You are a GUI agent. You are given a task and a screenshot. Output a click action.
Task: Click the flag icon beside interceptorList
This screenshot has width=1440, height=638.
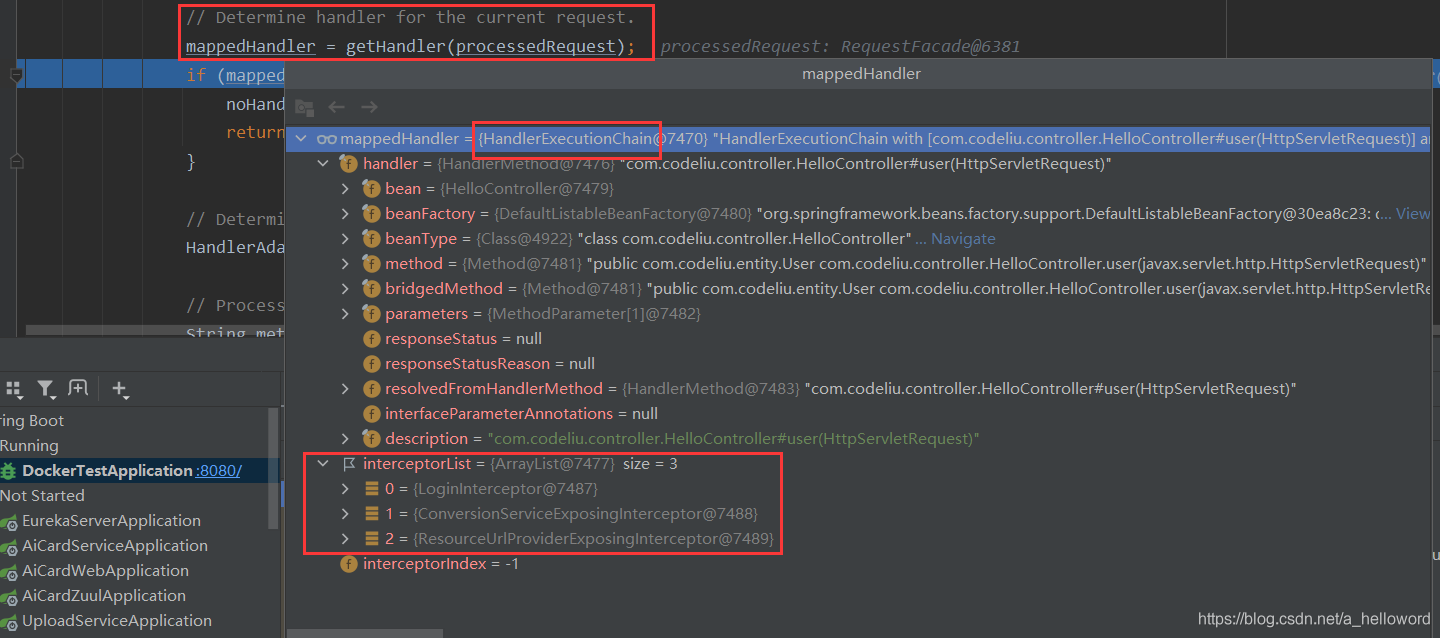(x=349, y=464)
